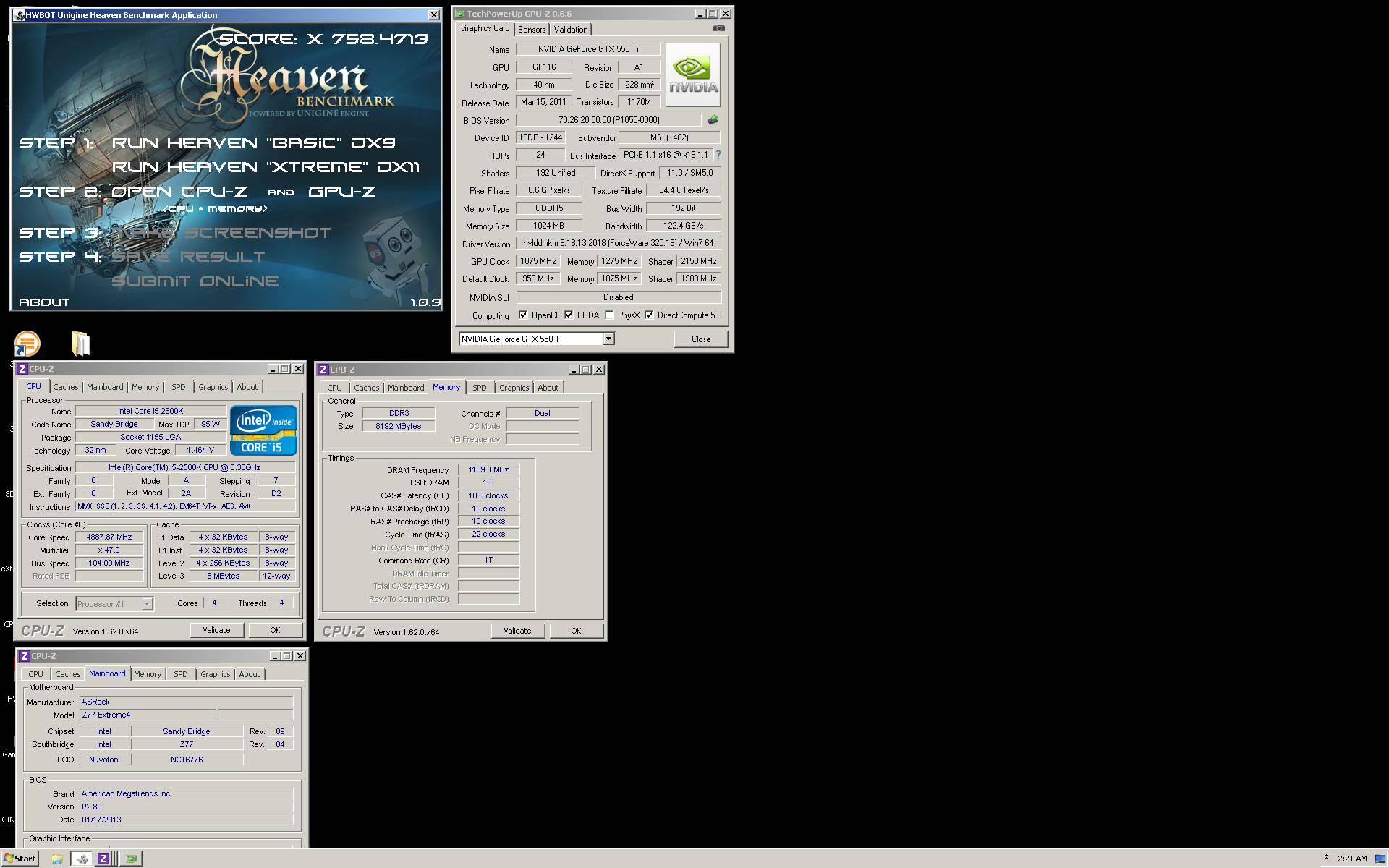Open the GPU selection dropdown in GPU-Z
This screenshot has height=868, width=1389.
point(608,339)
